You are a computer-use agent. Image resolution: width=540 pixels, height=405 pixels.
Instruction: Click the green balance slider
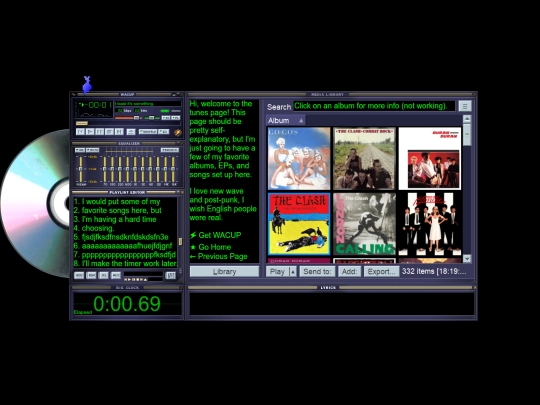coord(152,118)
